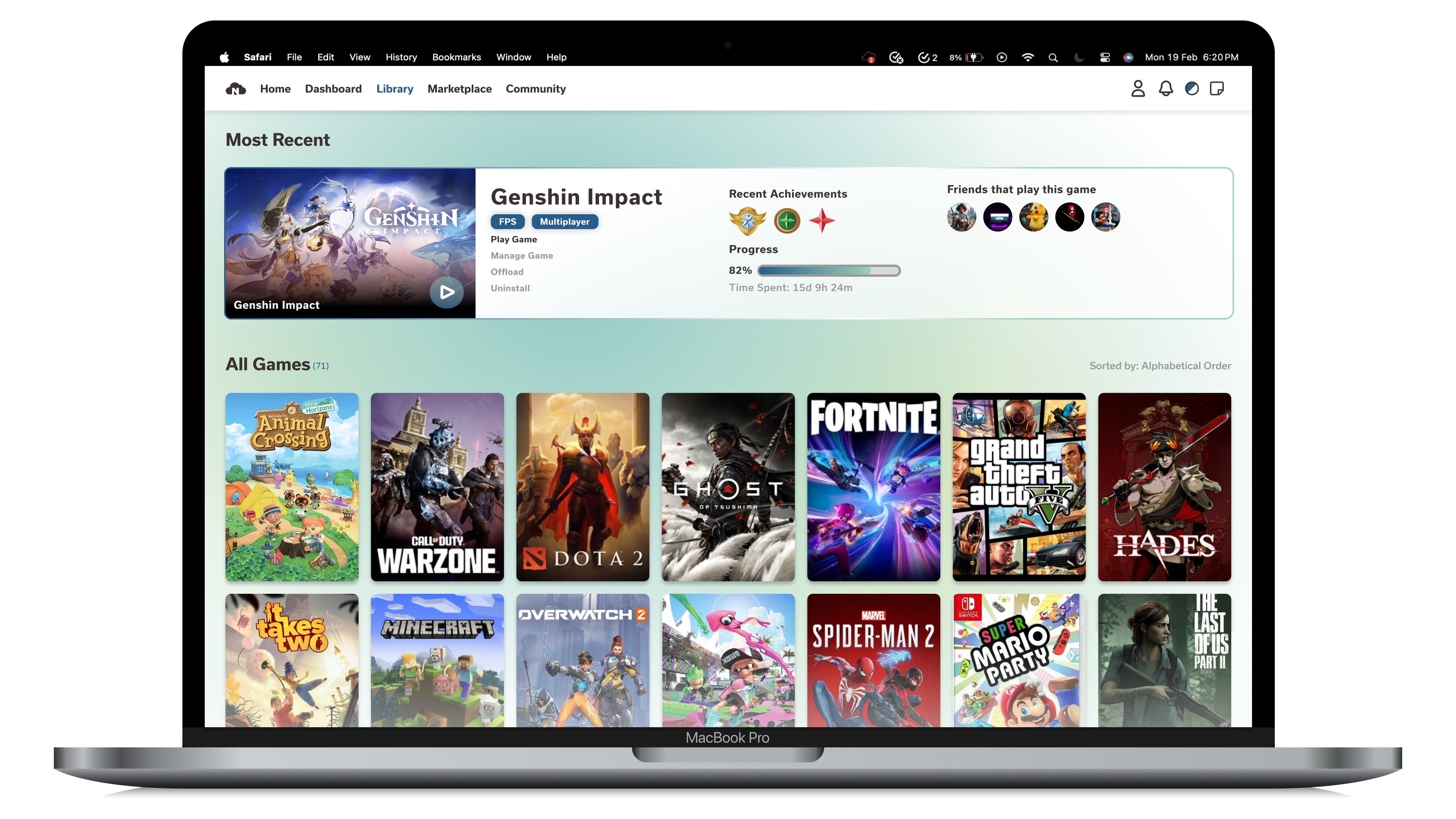Click the red four-point star achievement

[x=822, y=220]
